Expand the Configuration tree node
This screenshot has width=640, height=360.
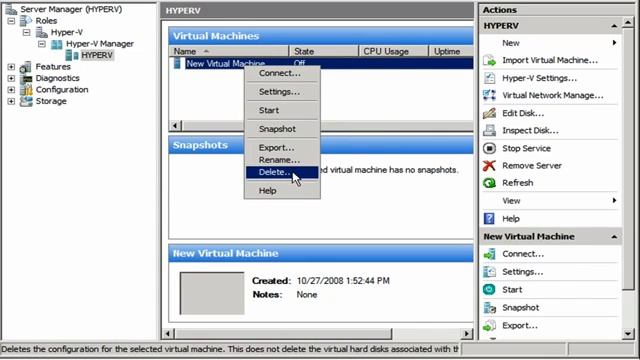[11, 89]
